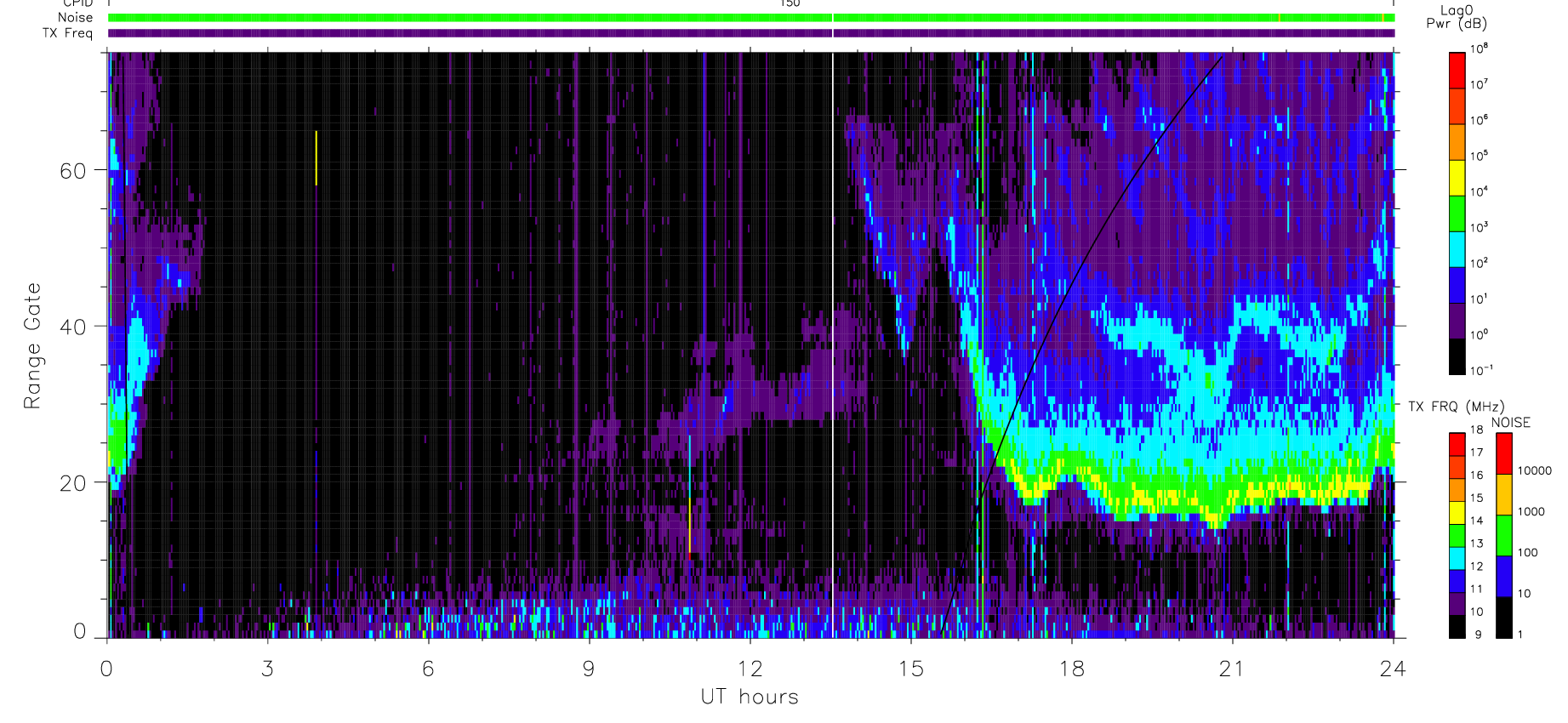Click the "NOISE" legend title
1568x723 pixels.
point(1511,423)
